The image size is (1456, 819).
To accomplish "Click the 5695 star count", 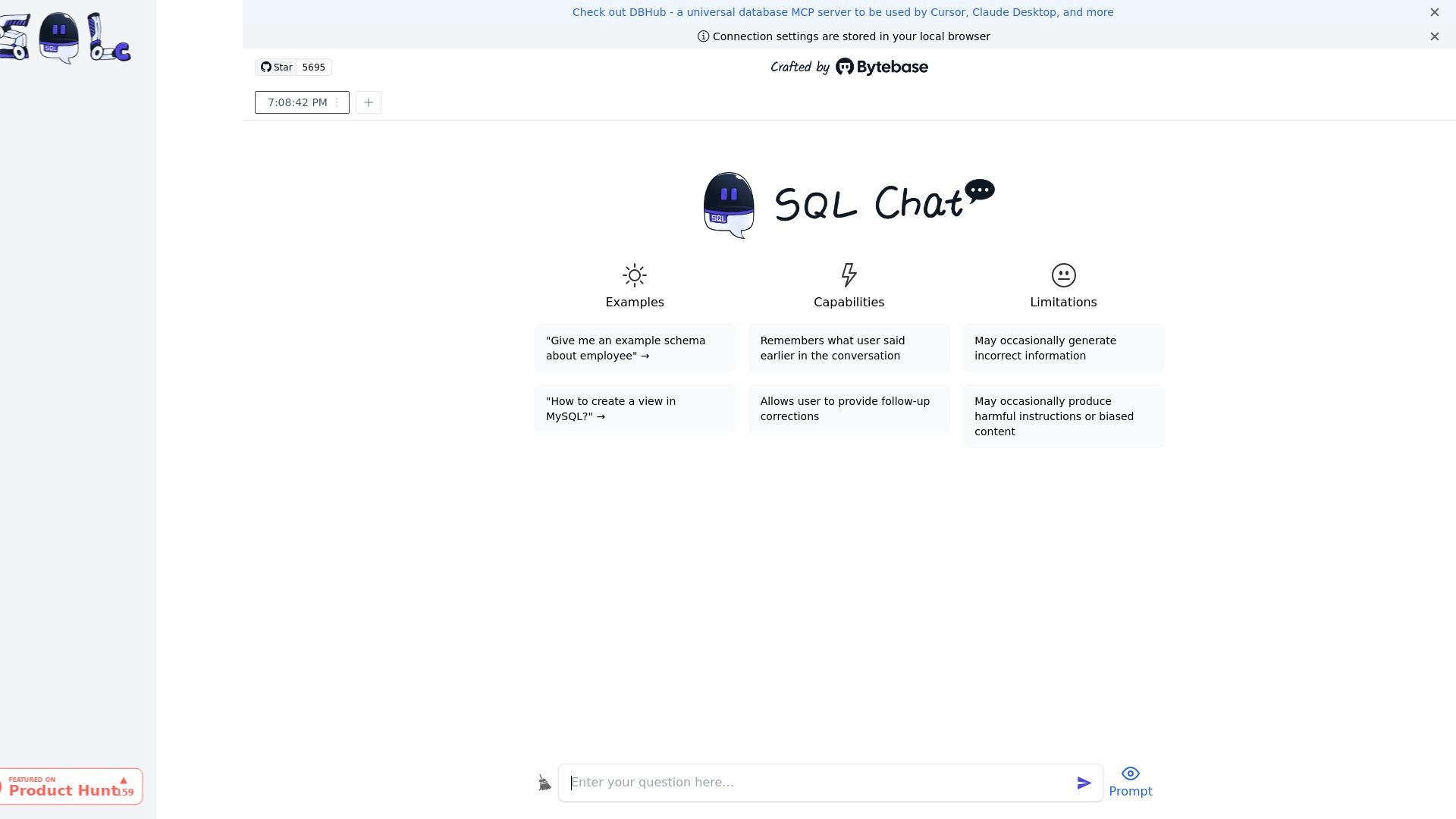I will (313, 67).
